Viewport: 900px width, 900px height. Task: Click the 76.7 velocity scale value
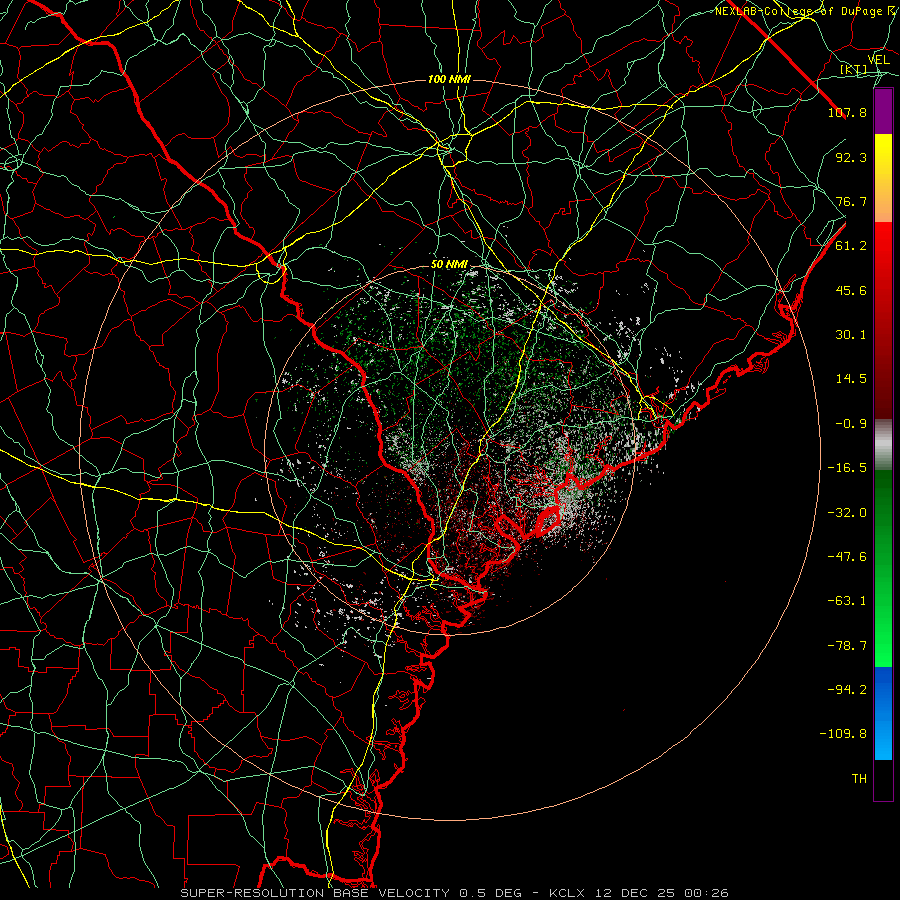point(851,201)
